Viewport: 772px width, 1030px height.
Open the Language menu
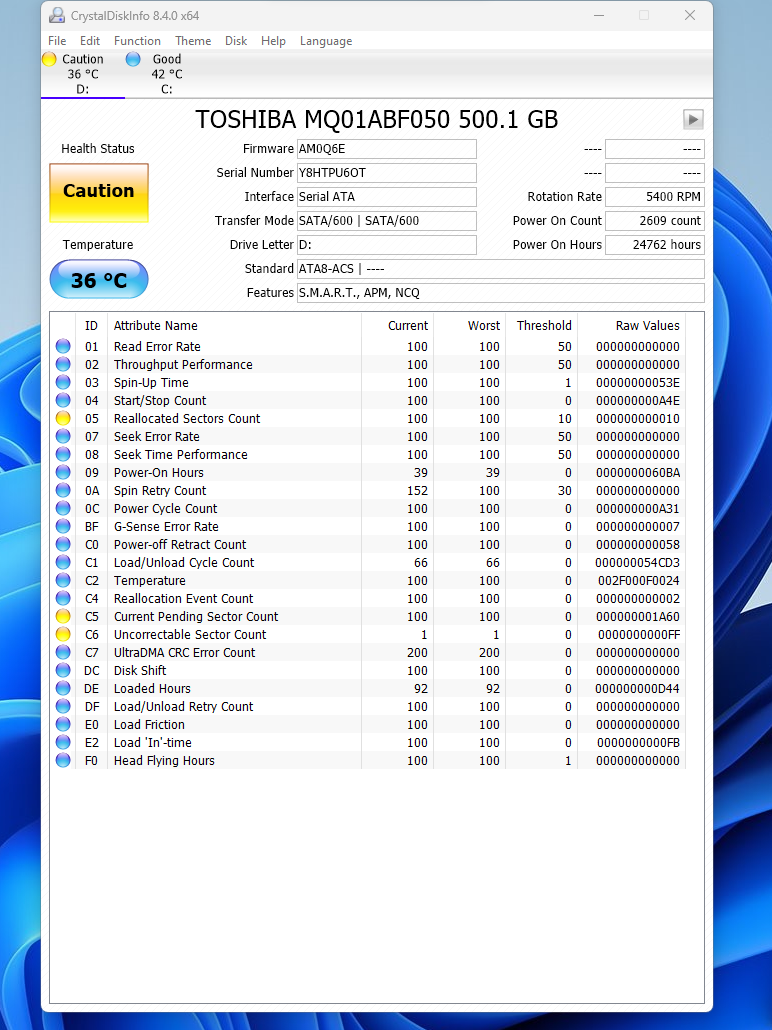[326, 41]
